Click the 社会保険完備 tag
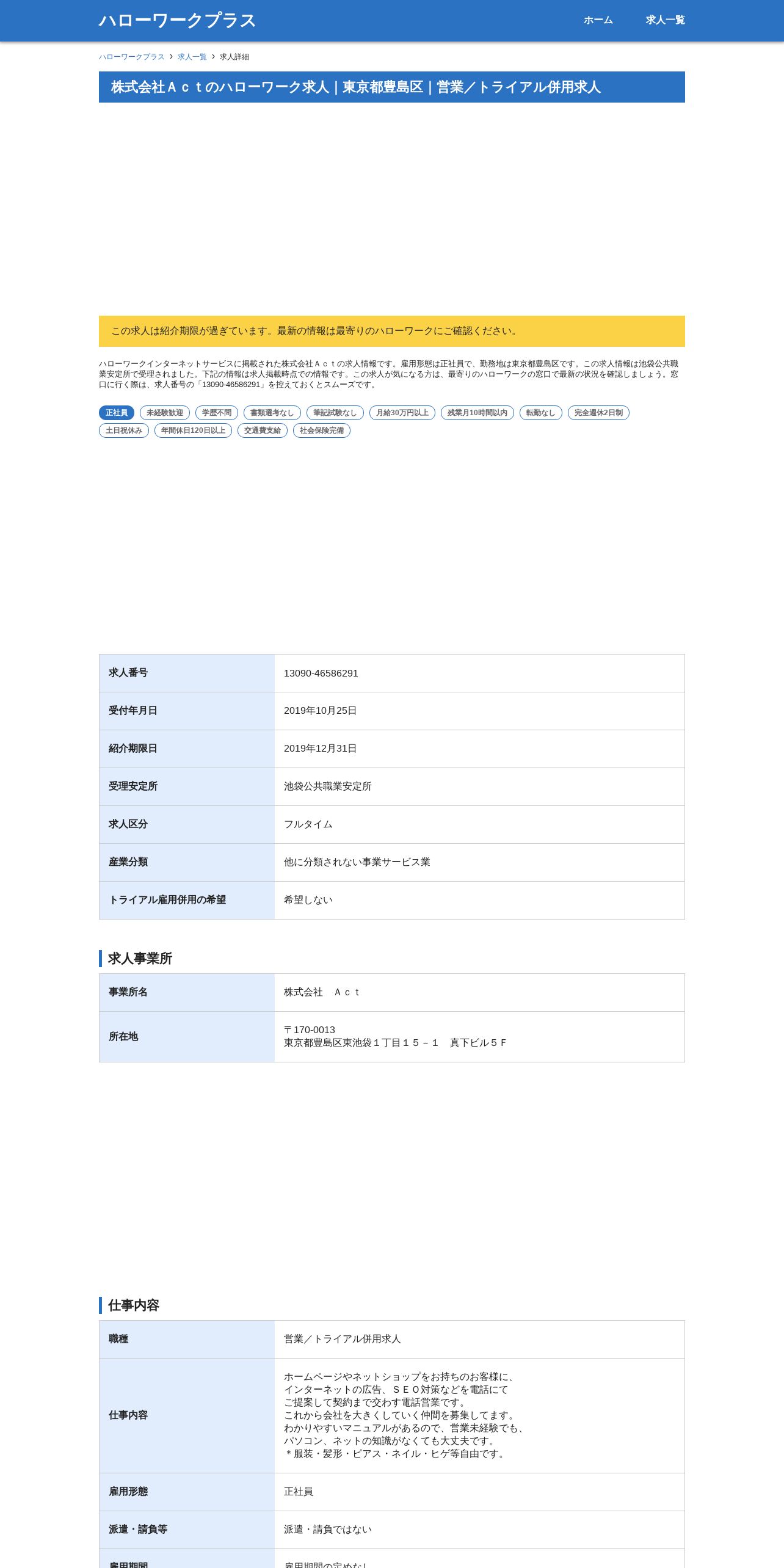Viewport: 784px width, 1568px height. tap(322, 430)
